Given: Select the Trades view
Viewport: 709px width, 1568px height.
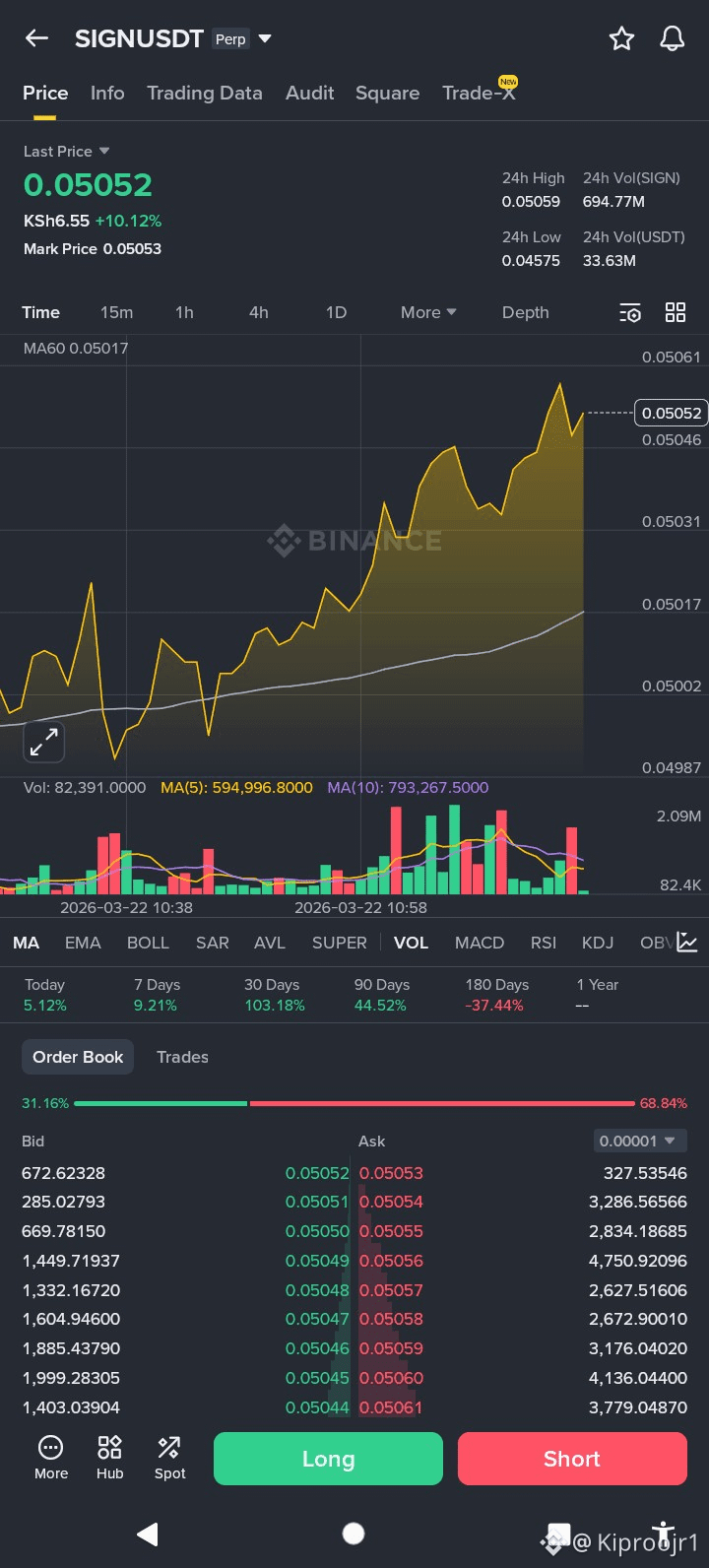Looking at the screenshot, I should click(x=182, y=1057).
